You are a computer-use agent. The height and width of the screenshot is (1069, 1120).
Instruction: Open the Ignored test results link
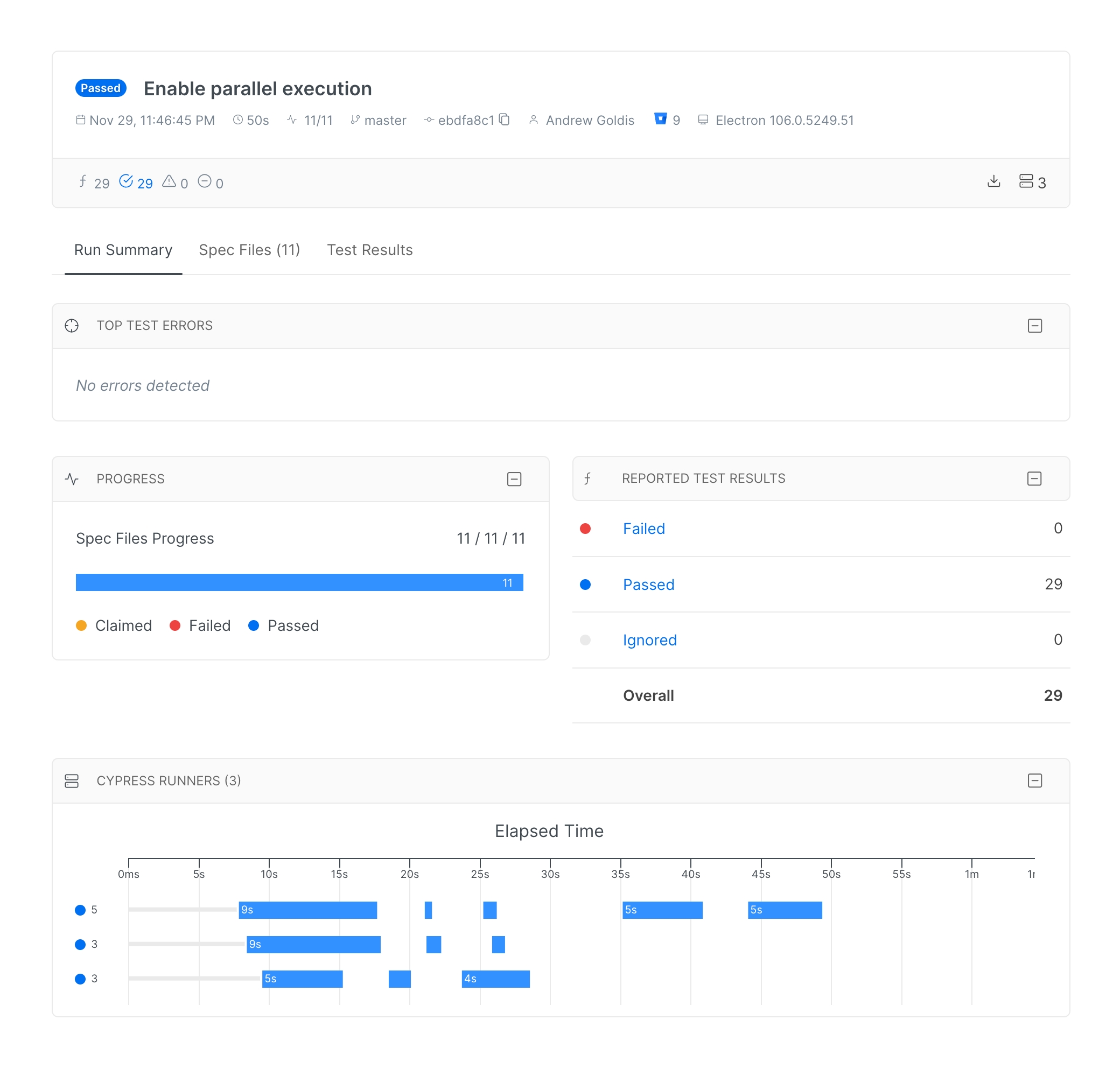point(649,640)
